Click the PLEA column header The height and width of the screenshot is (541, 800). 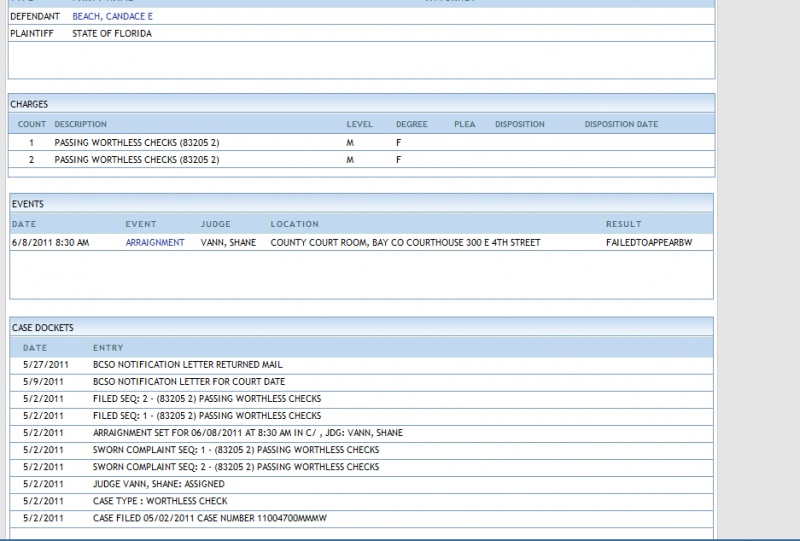465,124
